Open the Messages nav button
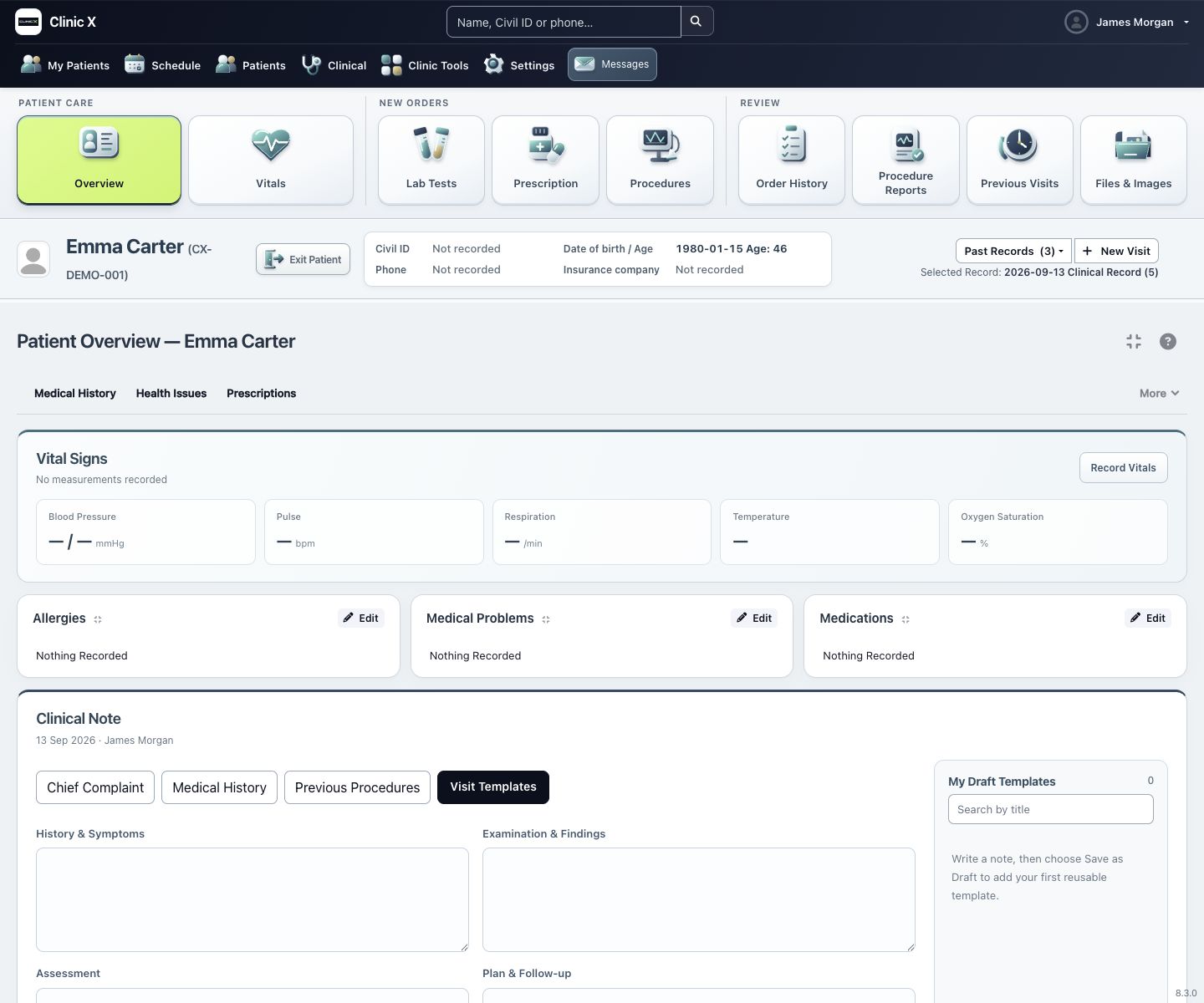1204x1003 pixels. tap(612, 64)
